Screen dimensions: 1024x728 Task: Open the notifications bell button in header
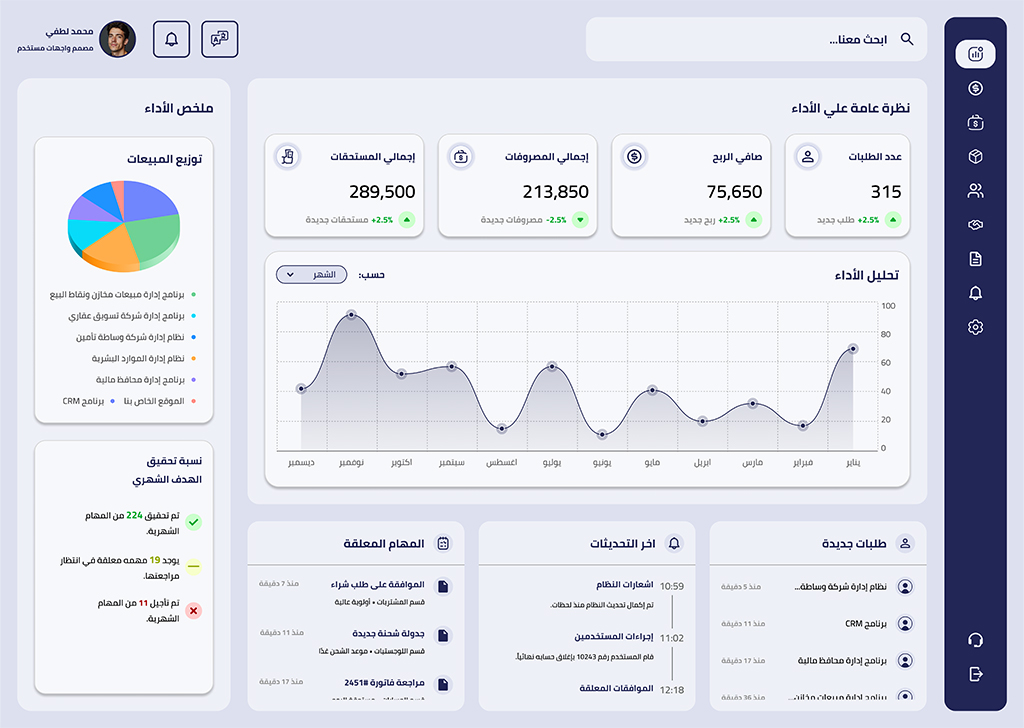pyautogui.click(x=171, y=39)
